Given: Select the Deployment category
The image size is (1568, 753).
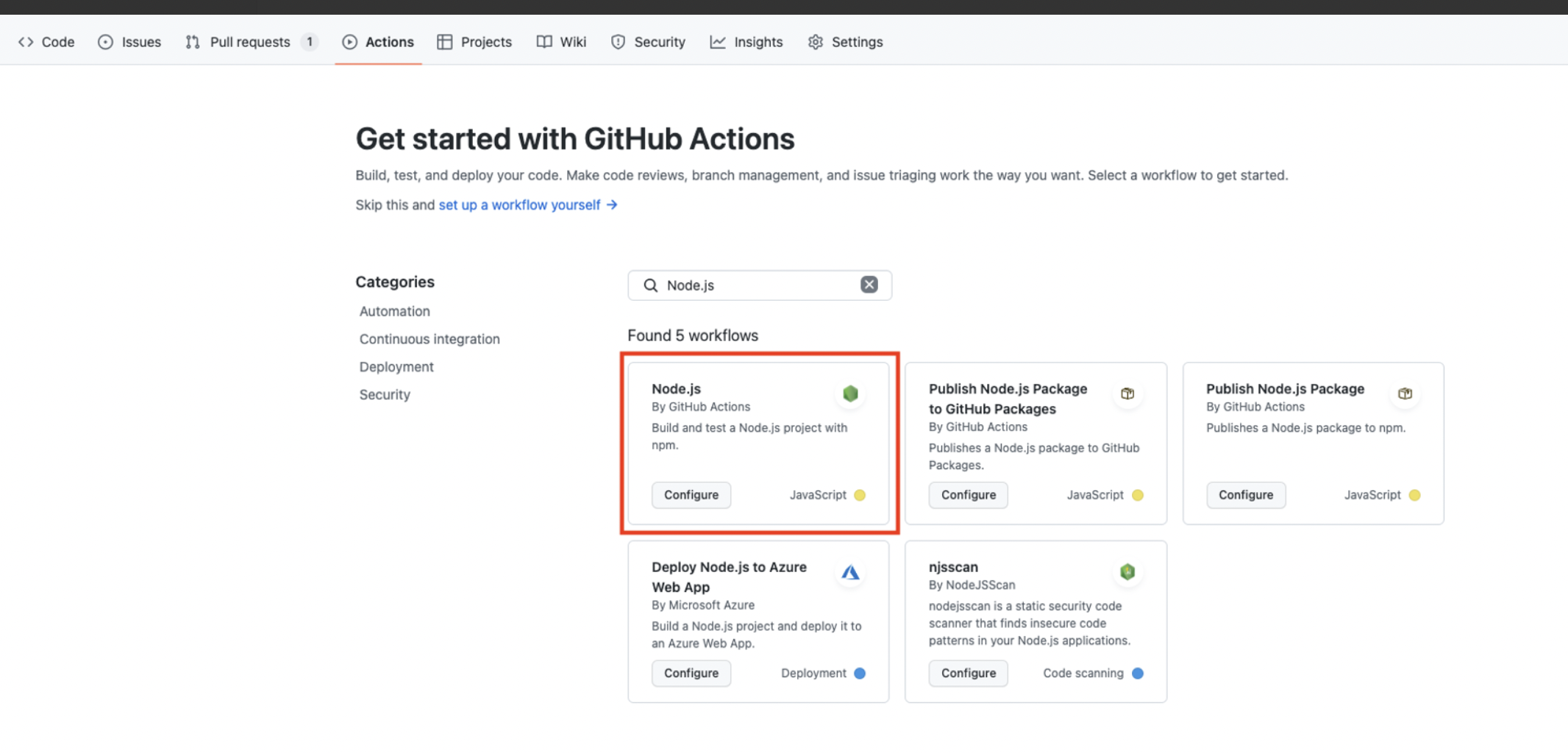Looking at the screenshot, I should 396,367.
